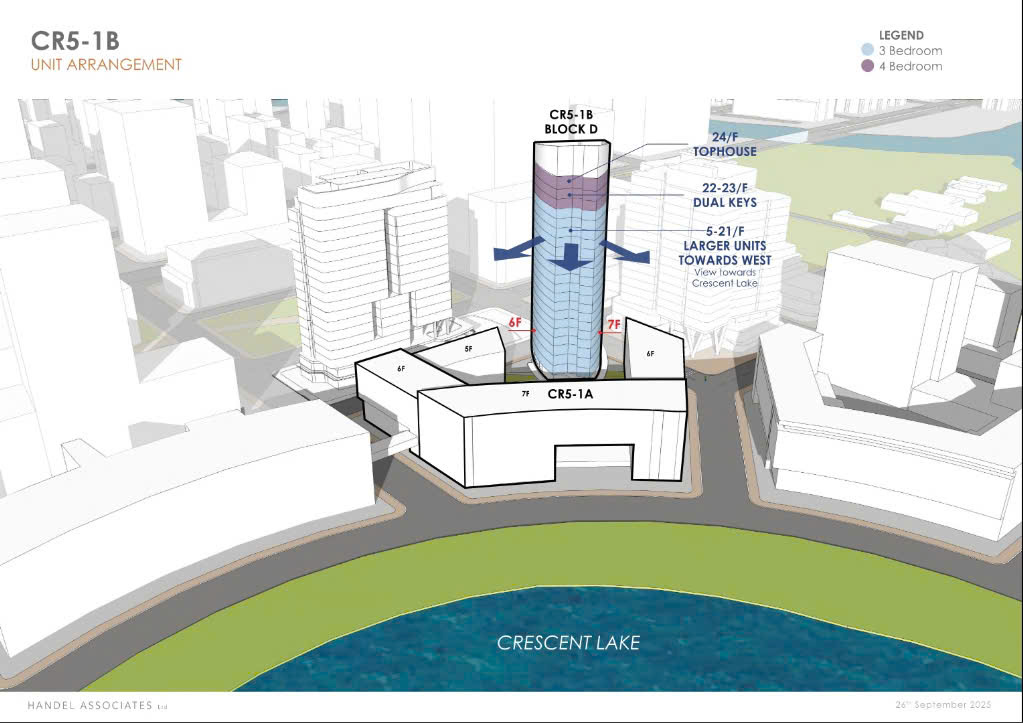Screen dimensions: 1023x723
Task: Click the purple upper floors of Block D tower
Action: click(569, 183)
